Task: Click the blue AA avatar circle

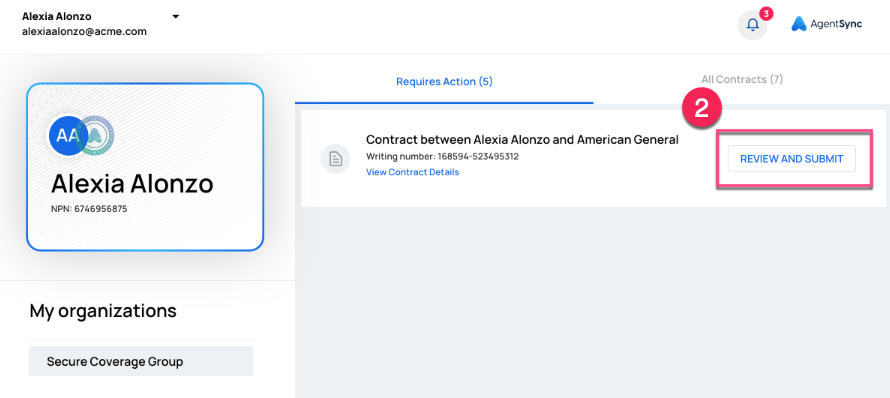Action: (x=66, y=136)
